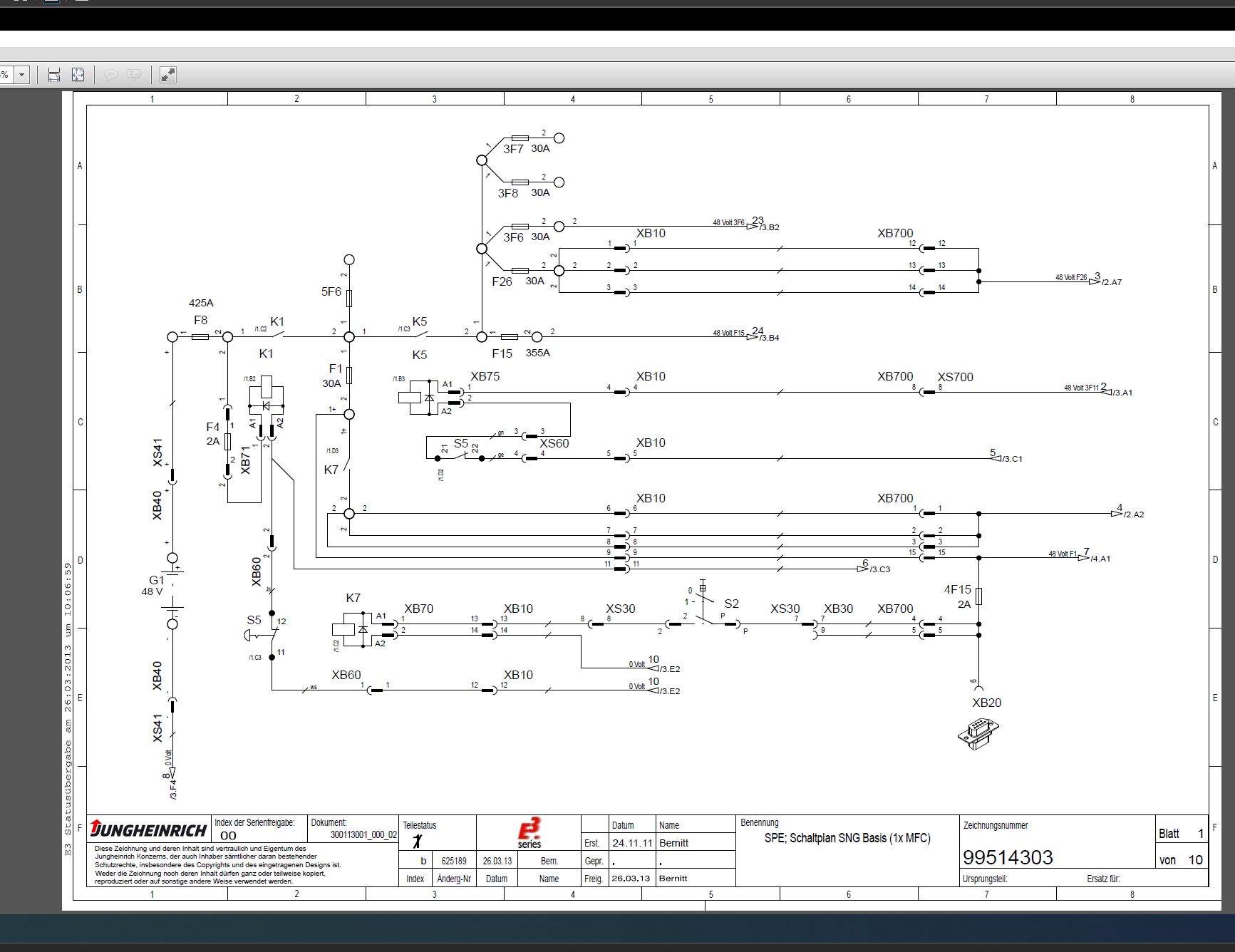Click the XS60 connector label
Viewport: 1235px width, 952px height.
tap(554, 443)
